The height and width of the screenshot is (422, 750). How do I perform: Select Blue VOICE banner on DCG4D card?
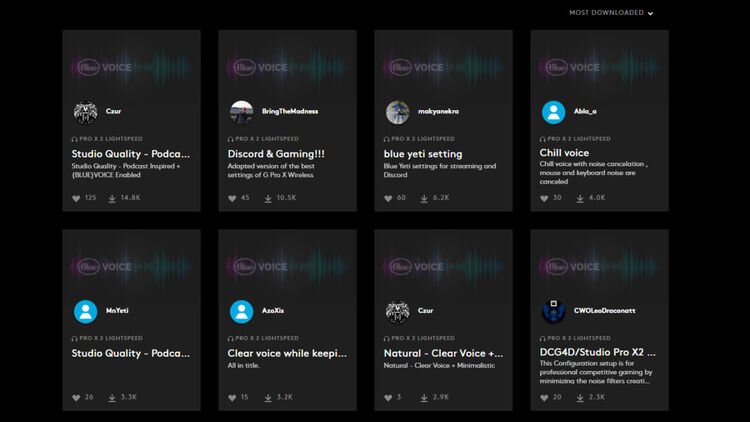pyautogui.click(x=599, y=266)
